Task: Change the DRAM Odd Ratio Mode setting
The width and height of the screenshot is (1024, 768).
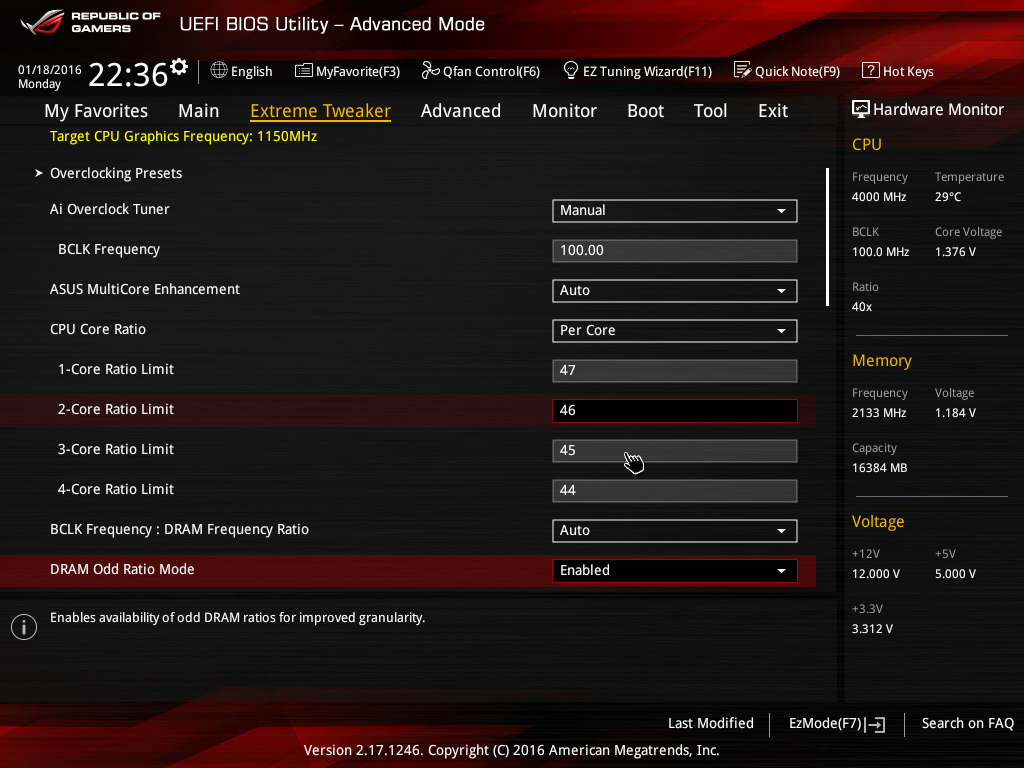Action: point(674,571)
